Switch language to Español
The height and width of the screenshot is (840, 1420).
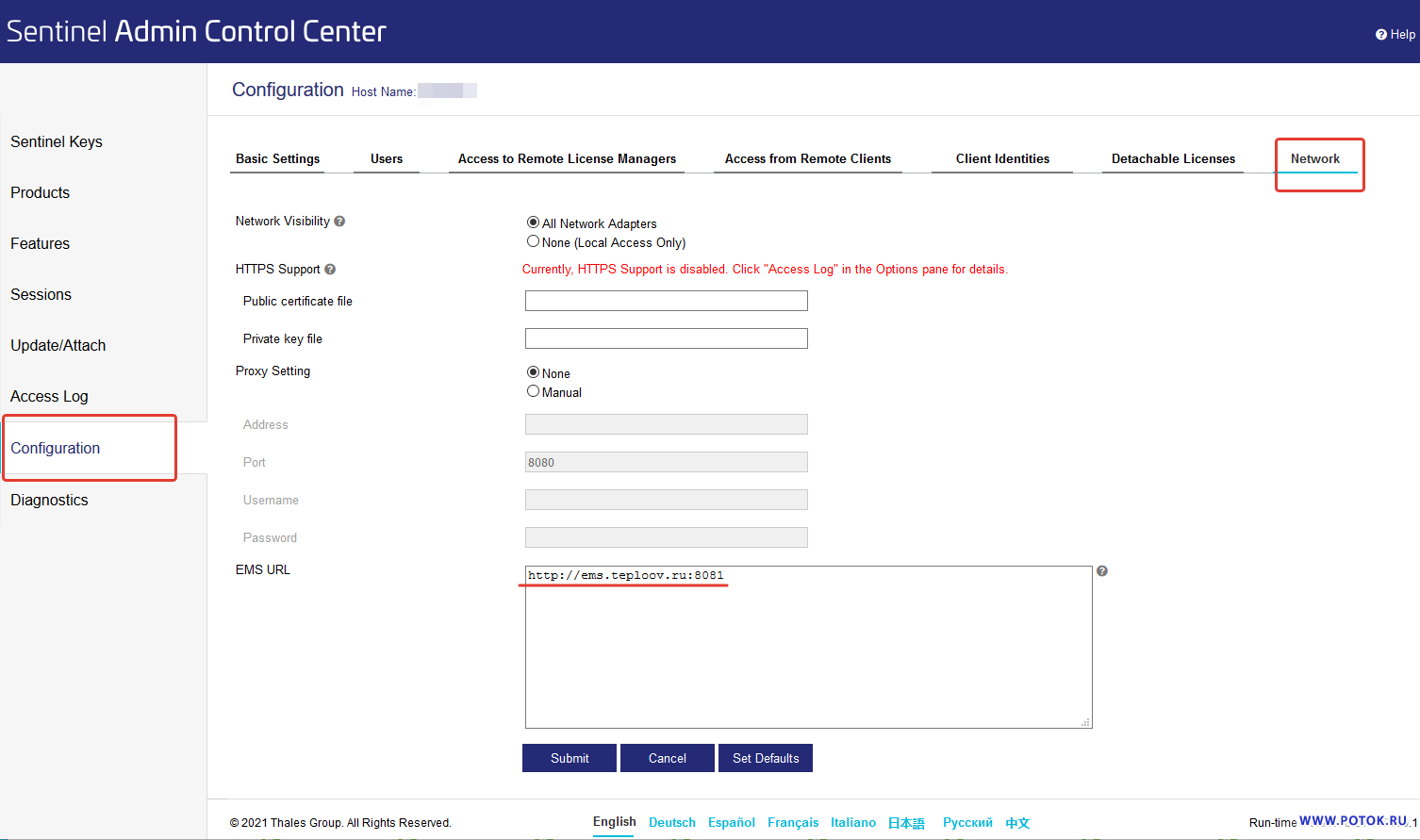click(732, 822)
